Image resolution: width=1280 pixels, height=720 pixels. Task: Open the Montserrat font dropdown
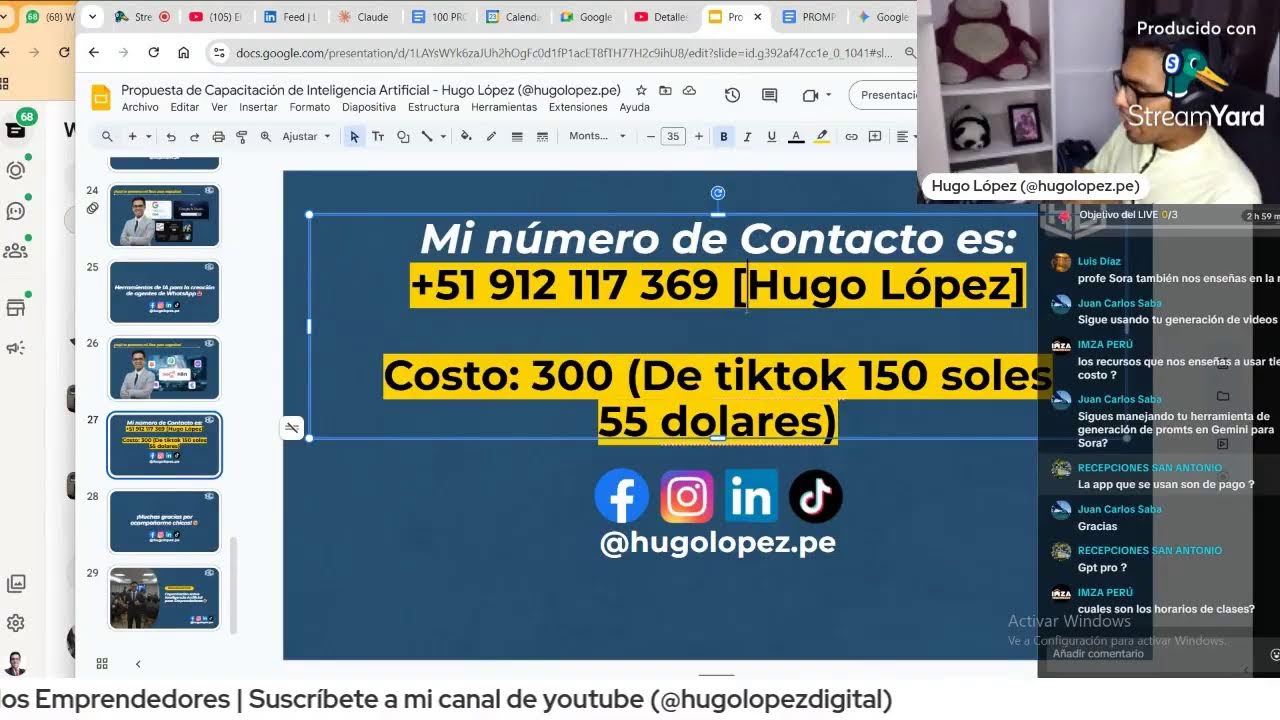[597, 136]
